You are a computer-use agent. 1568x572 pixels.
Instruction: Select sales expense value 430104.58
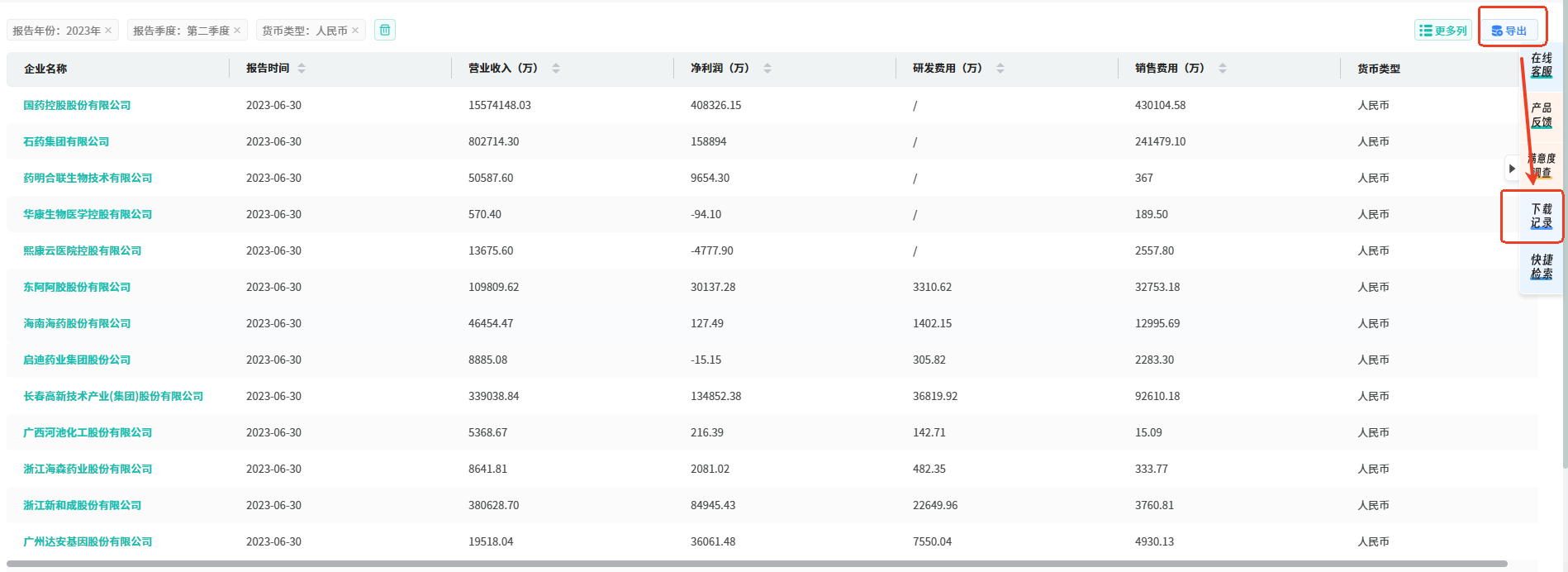coord(1161,105)
